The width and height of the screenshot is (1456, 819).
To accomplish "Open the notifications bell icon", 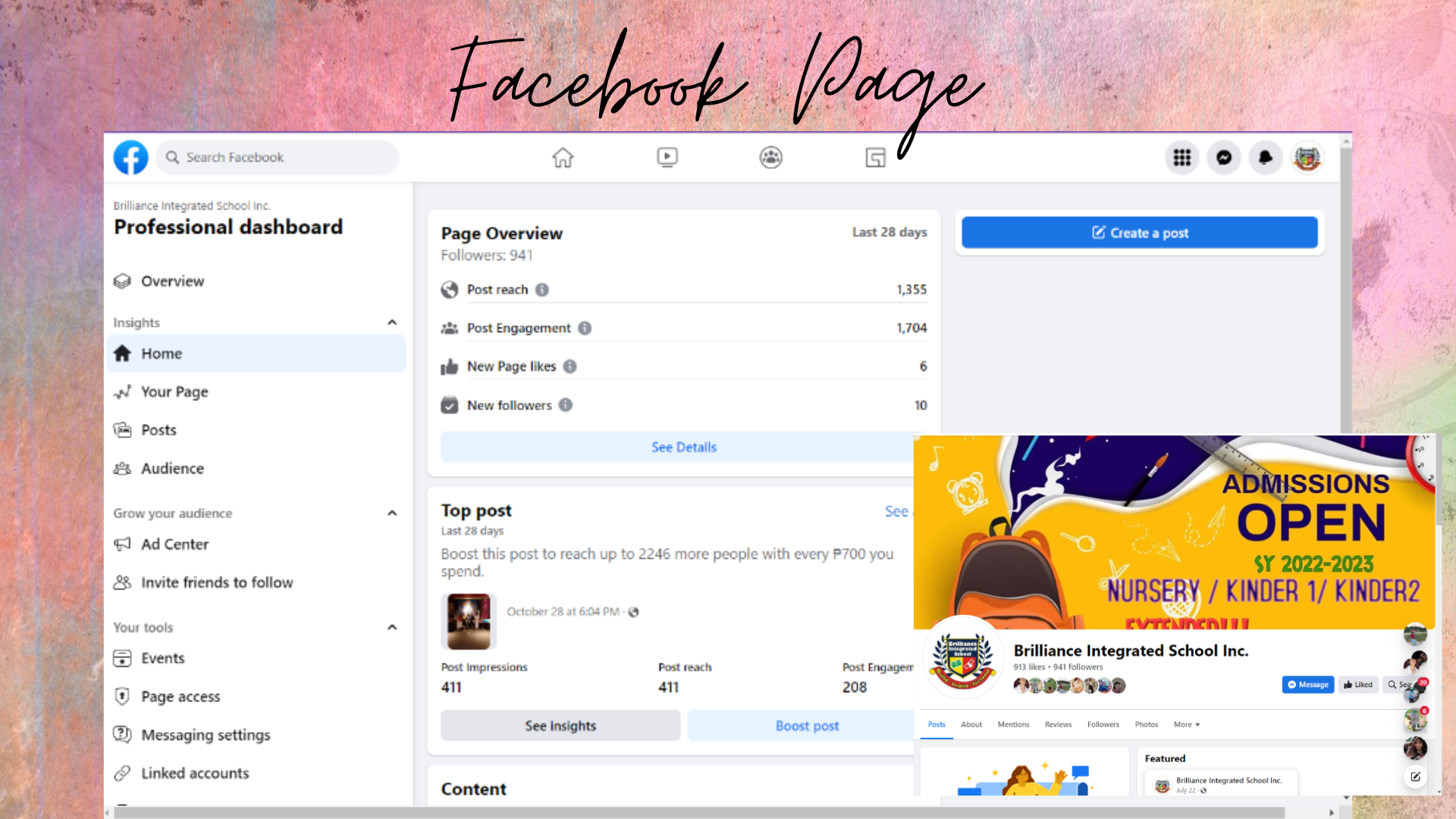I will 1265,158.
